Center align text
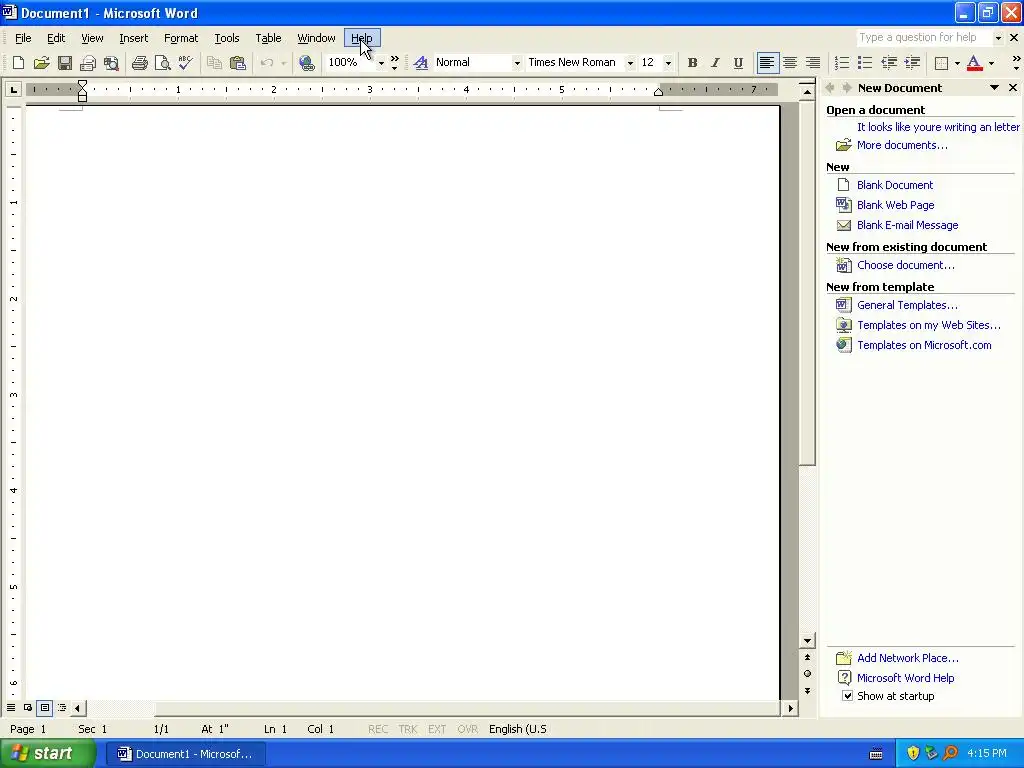This screenshot has width=1024, height=768. (x=790, y=63)
